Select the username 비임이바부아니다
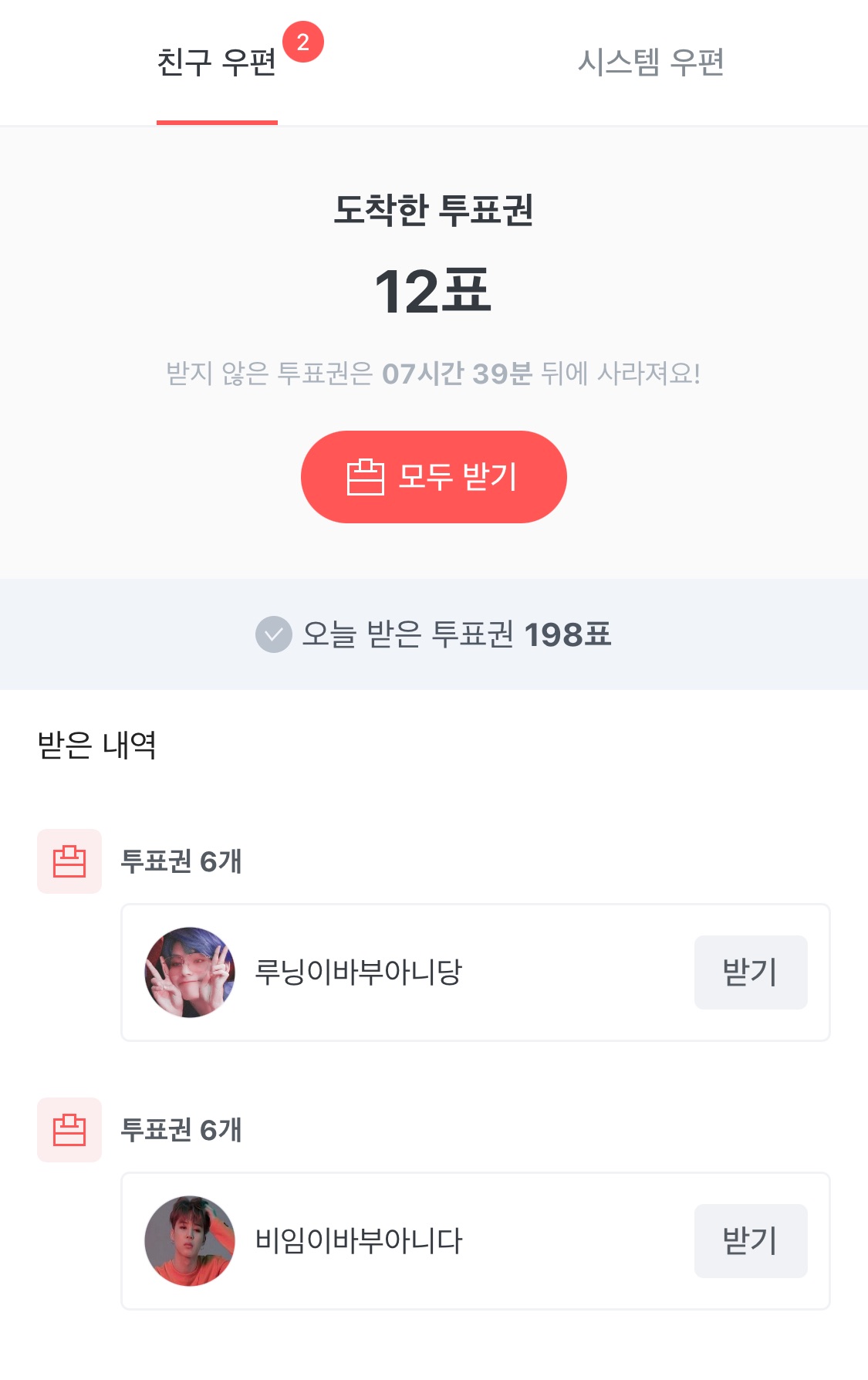The width and height of the screenshot is (868, 1380). pyautogui.click(x=359, y=1241)
